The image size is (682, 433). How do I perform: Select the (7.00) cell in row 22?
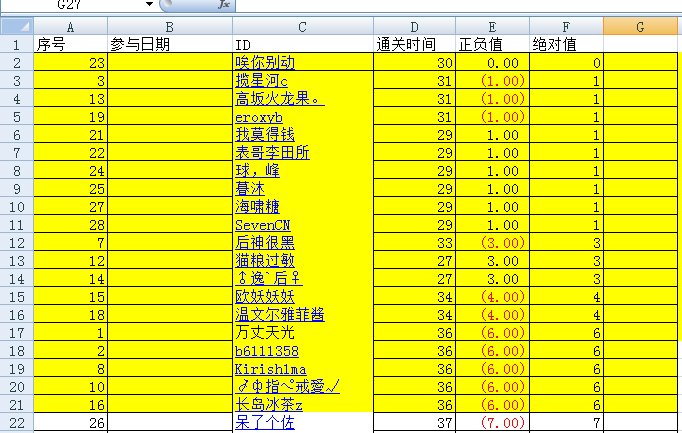[492, 423]
